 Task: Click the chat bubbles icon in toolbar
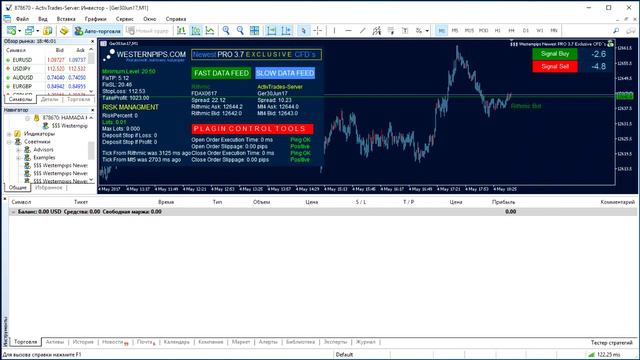coord(631,31)
